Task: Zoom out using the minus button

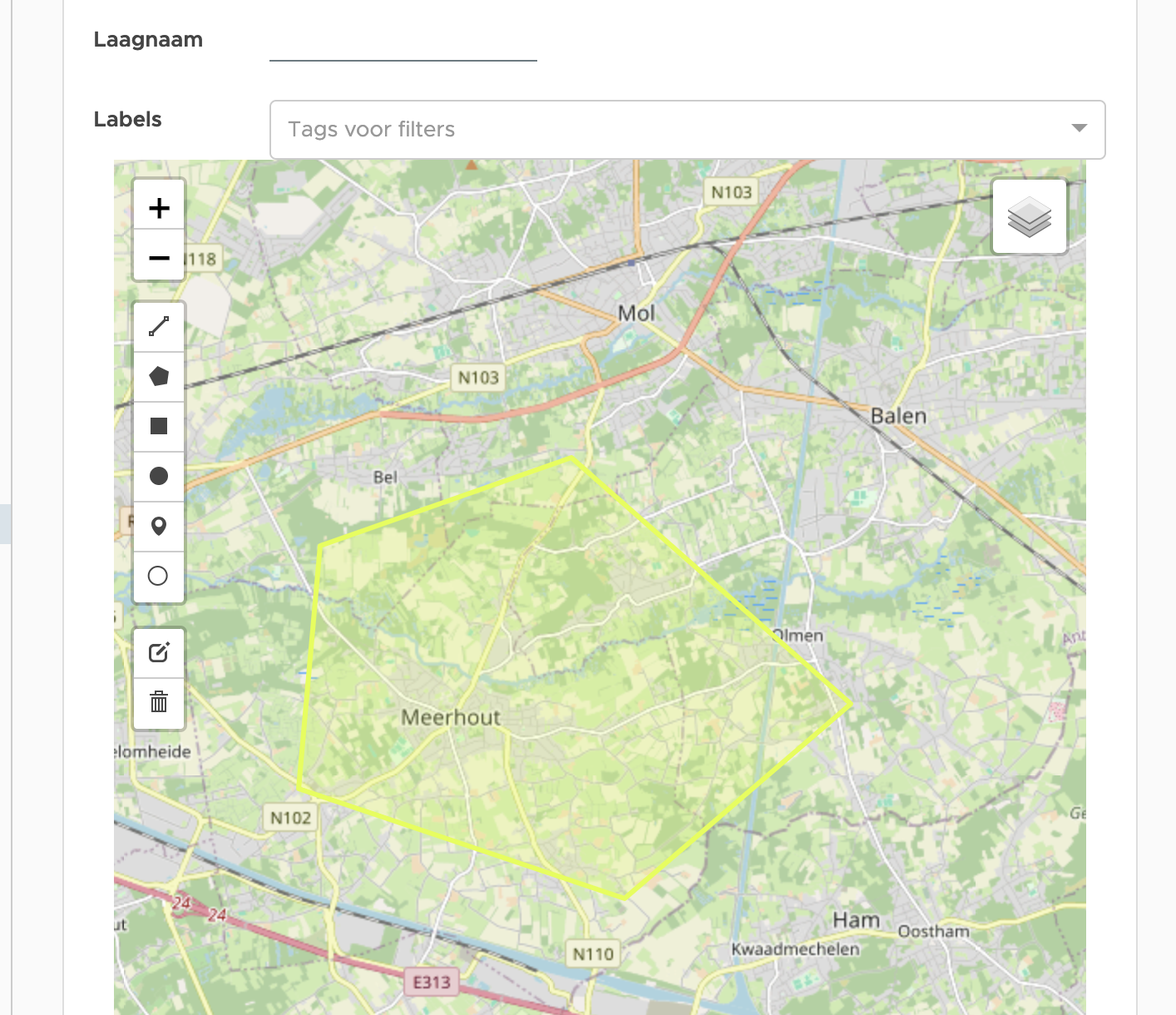Action: pos(159,258)
